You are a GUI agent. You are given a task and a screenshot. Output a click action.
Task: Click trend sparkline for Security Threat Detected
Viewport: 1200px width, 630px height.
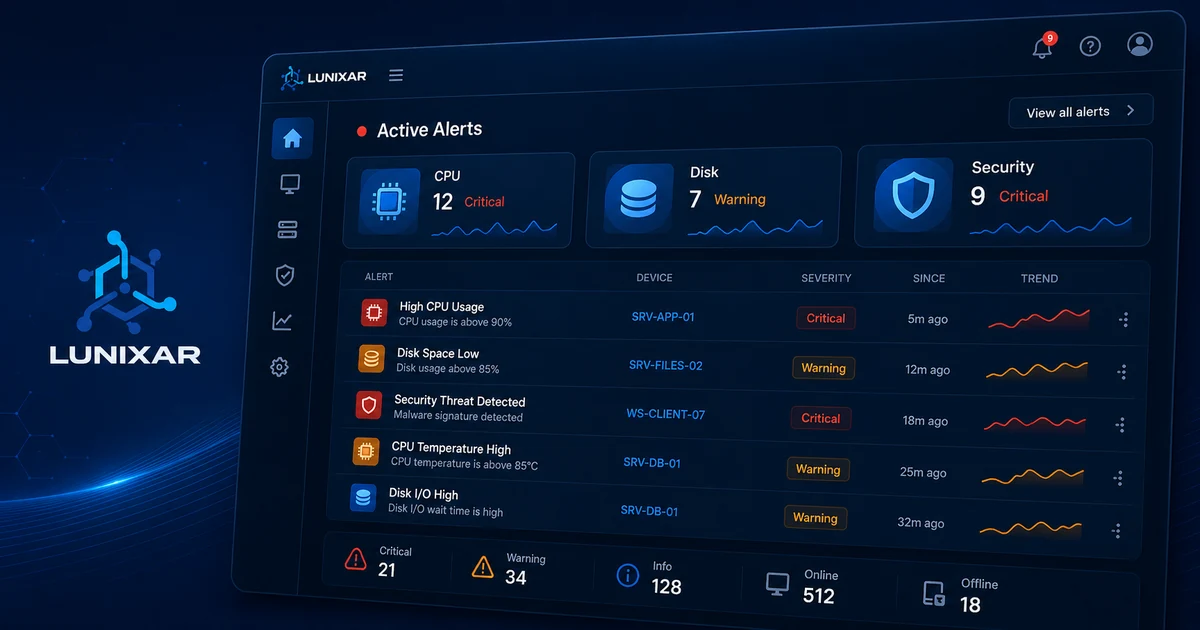[1035, 423]
